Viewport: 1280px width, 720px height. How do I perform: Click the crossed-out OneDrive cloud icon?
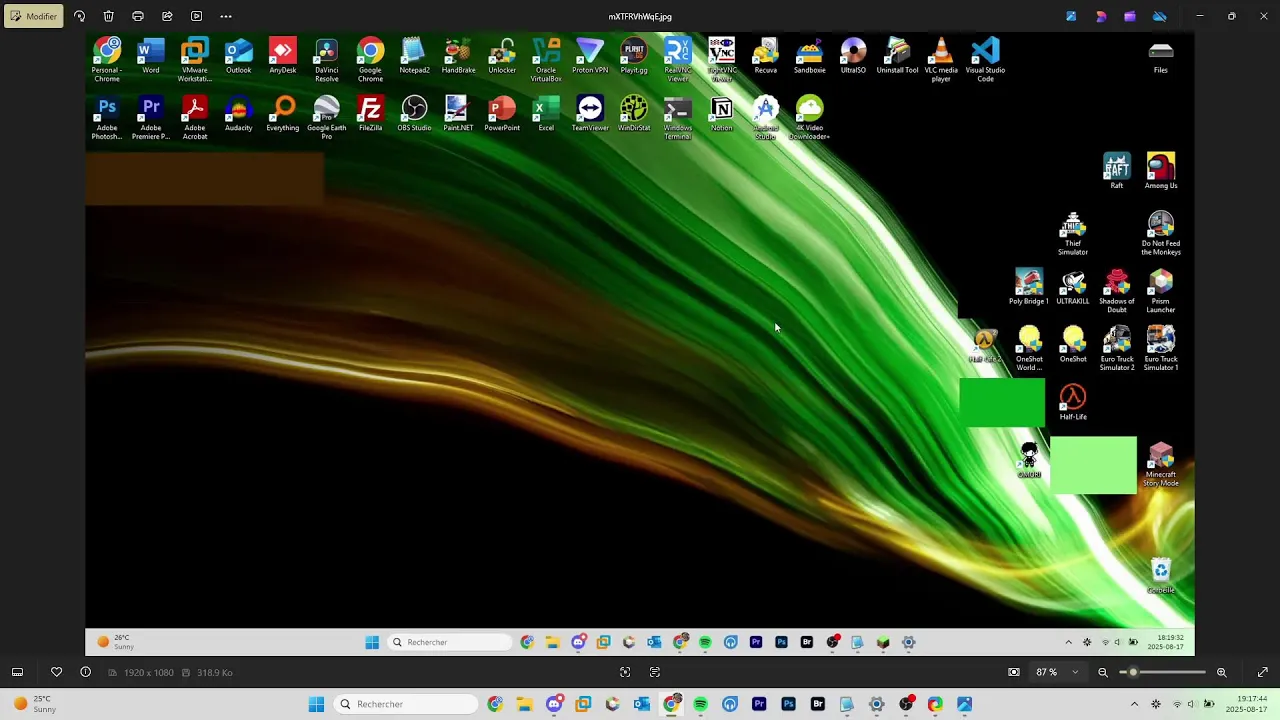(x=1160, y=16)
